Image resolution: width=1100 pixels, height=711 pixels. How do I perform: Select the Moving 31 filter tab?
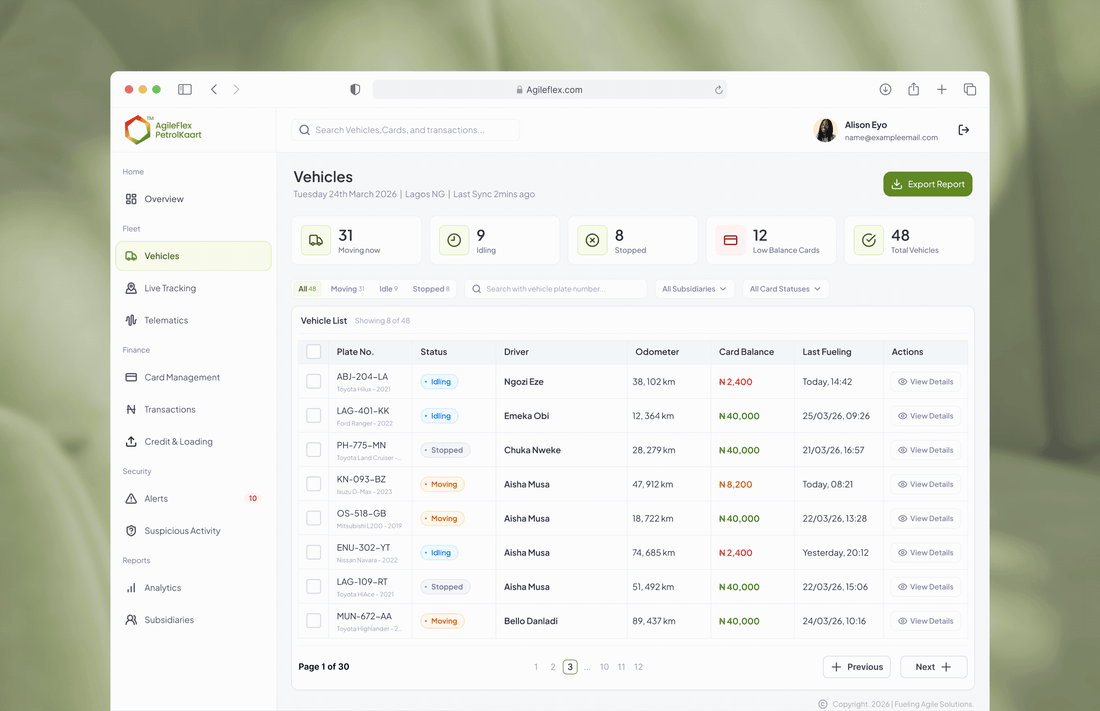[347, 288]
